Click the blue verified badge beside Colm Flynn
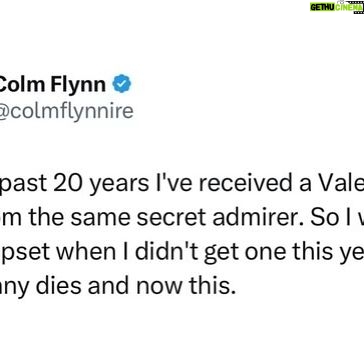364x364 pixels. pyautogui.click(x=122, y=84)
